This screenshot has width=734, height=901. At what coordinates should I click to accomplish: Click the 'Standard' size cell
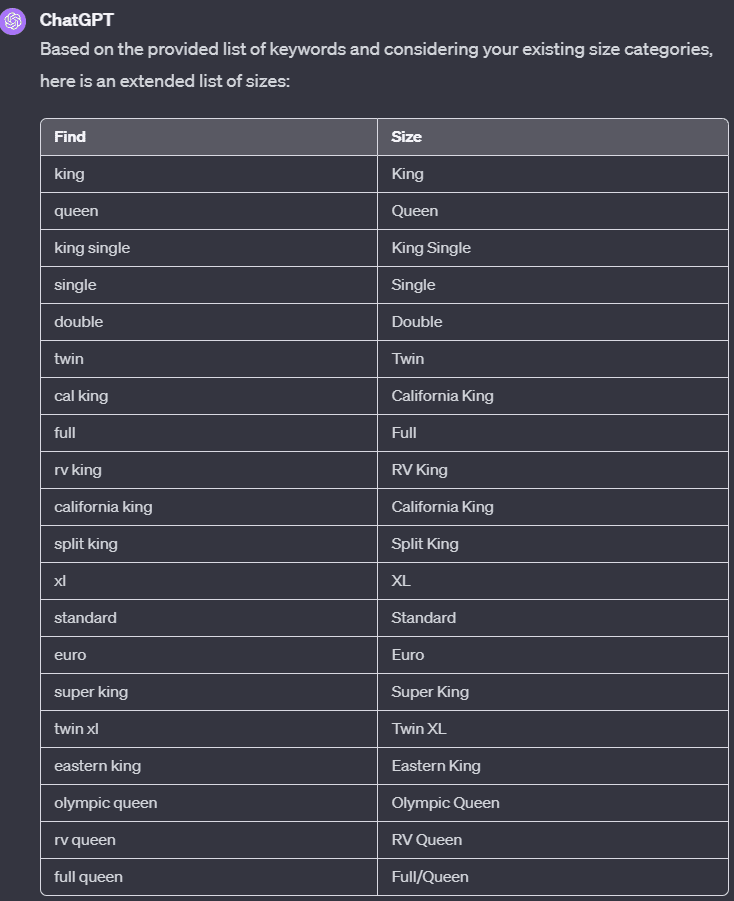[x=424, y=618]
